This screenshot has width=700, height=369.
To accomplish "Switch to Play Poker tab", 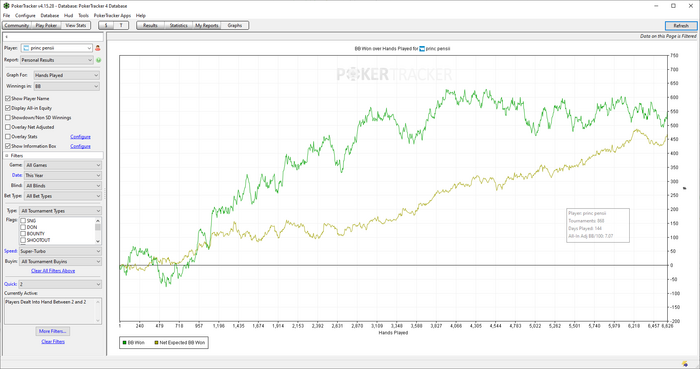I will (x=46, y=25).
